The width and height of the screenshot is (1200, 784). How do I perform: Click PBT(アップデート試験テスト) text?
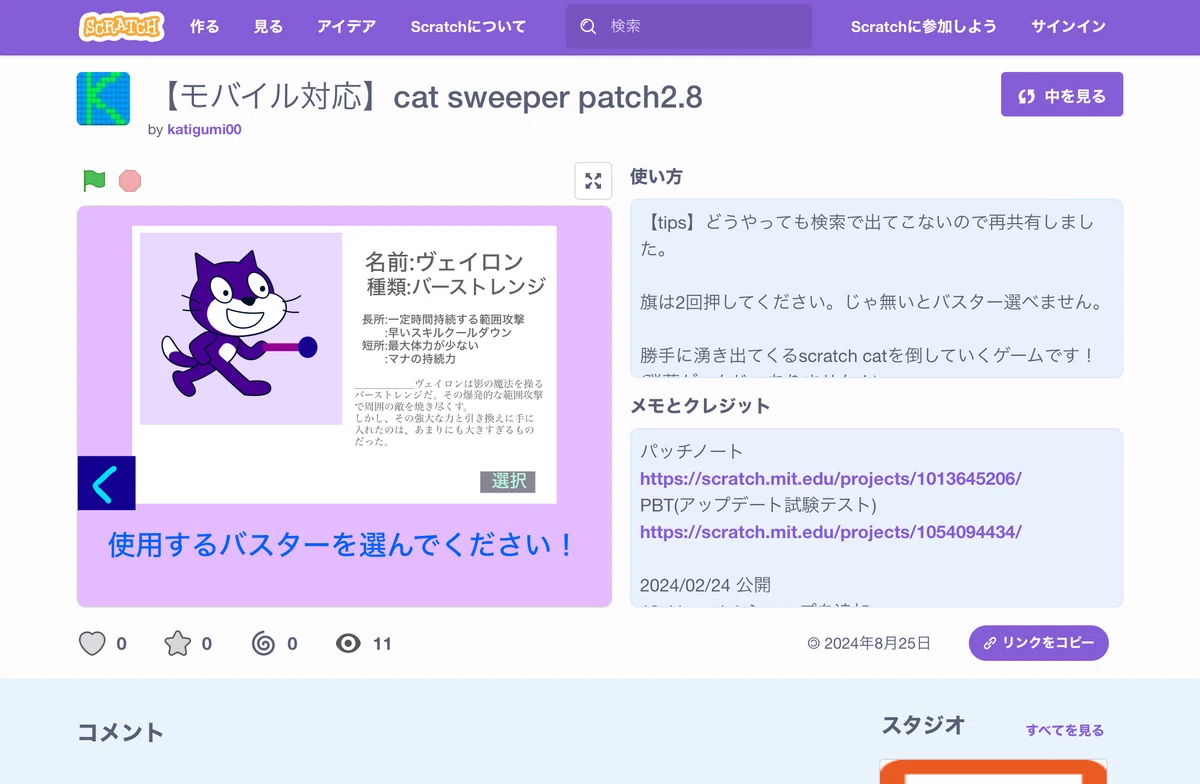tap(758, 505)
